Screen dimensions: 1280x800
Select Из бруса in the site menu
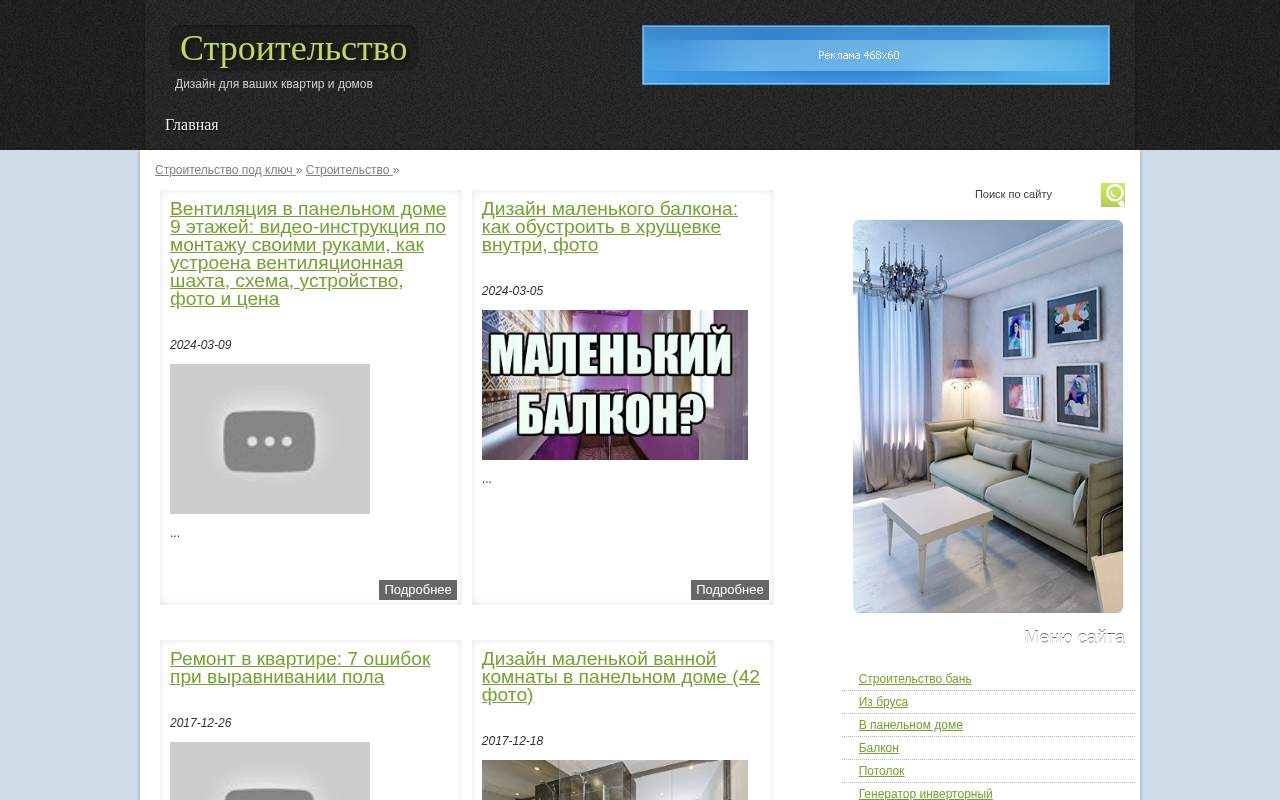point(883,702)
